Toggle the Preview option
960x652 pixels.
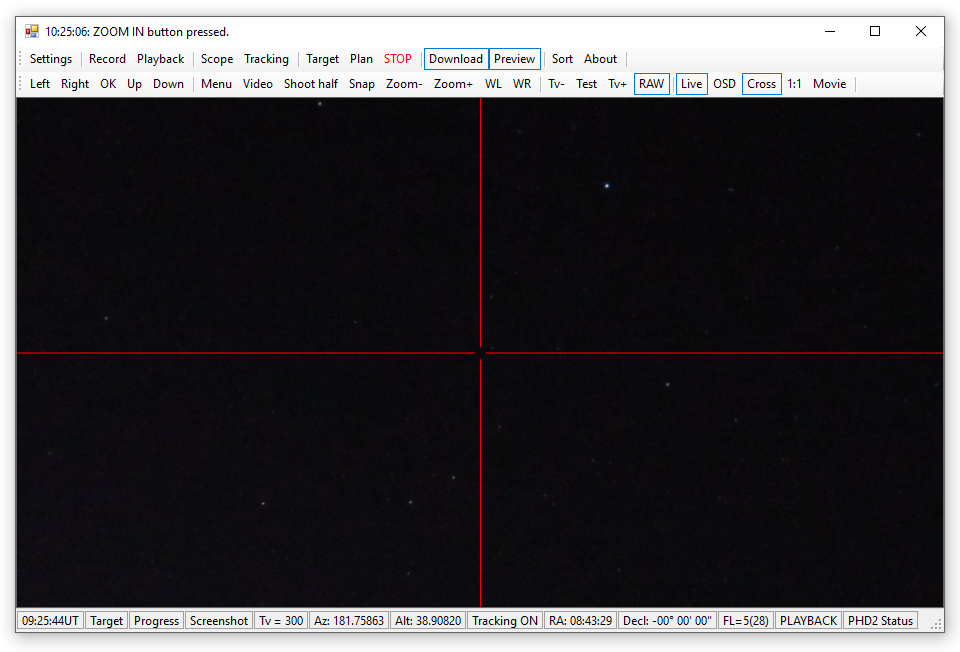point(514,59)
